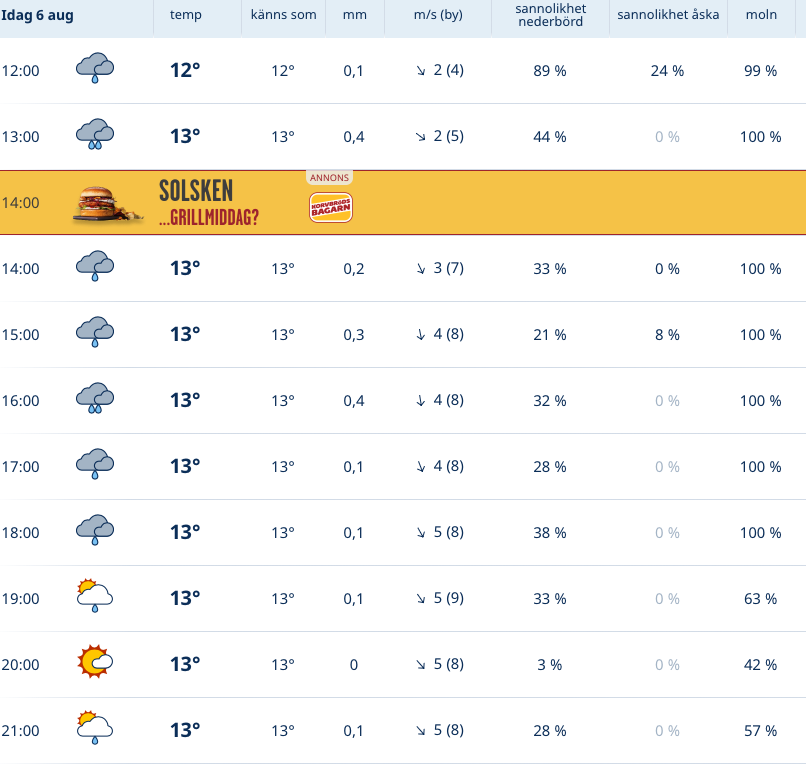Click the sunny with cloud icon at 20:00
Screen dimensions: 806x768
coord(95,662)
